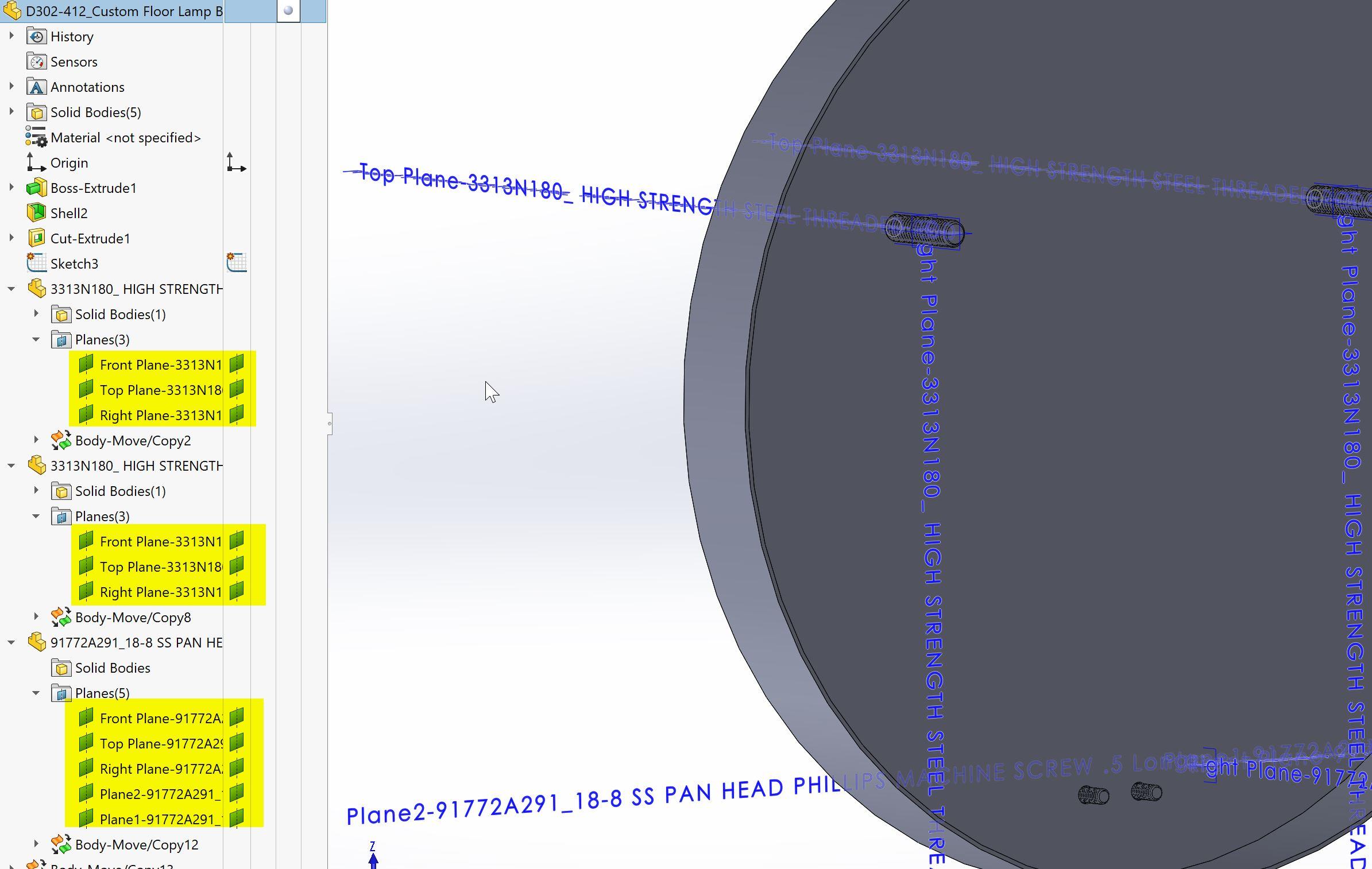Click the Body-Move/Copy2 feature icon

(61, 441)
